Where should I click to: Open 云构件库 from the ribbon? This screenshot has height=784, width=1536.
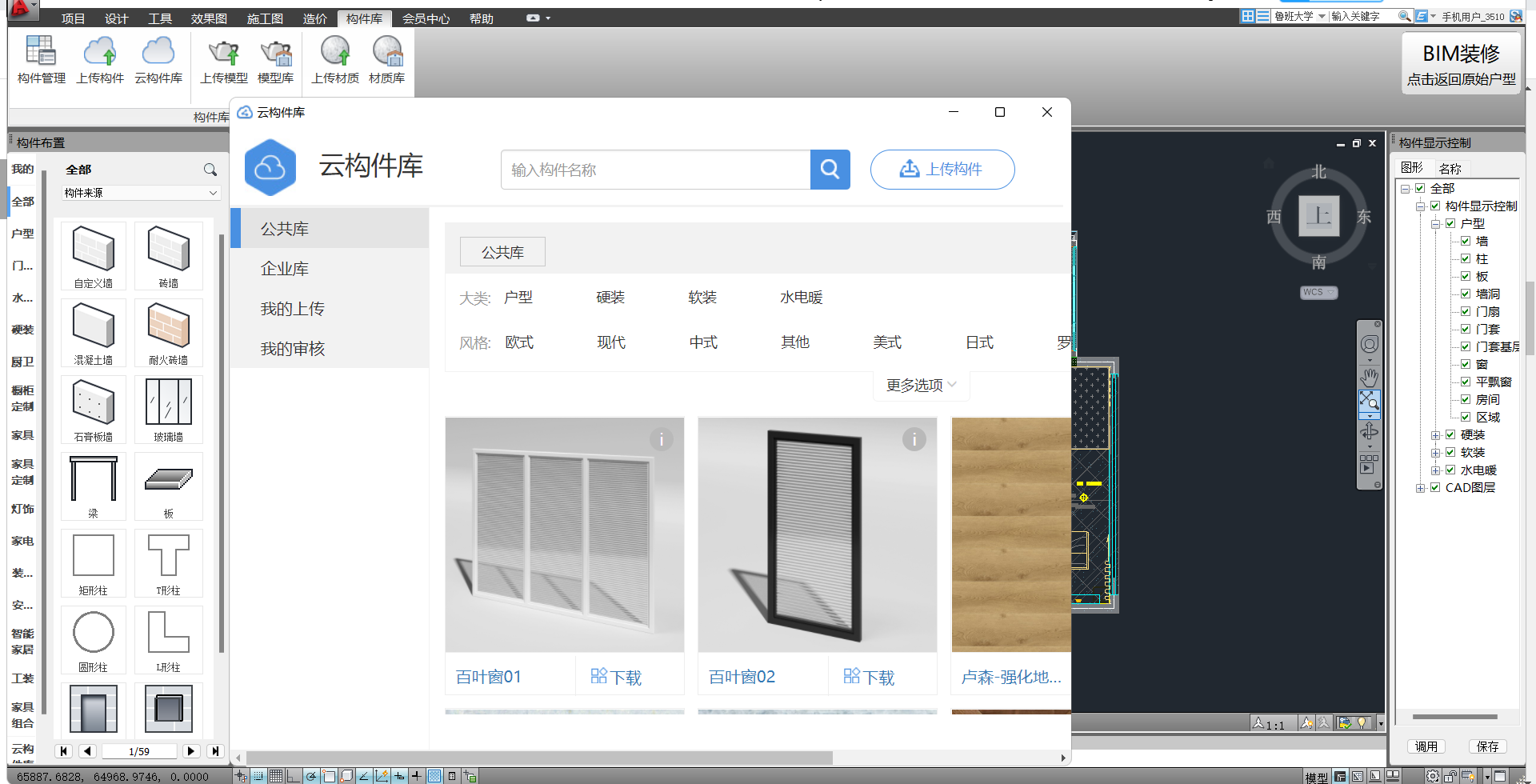(x=158, y=59)
